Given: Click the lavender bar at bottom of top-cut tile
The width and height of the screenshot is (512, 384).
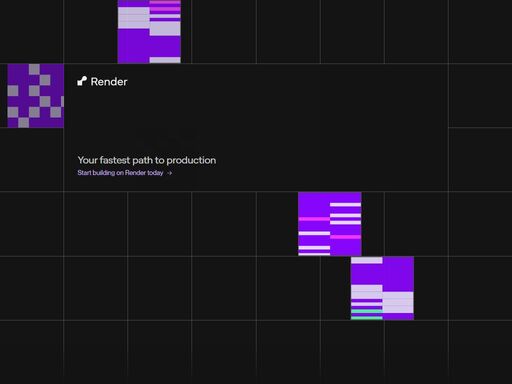Looking at the screenshot, I should [x=165, y=60].
